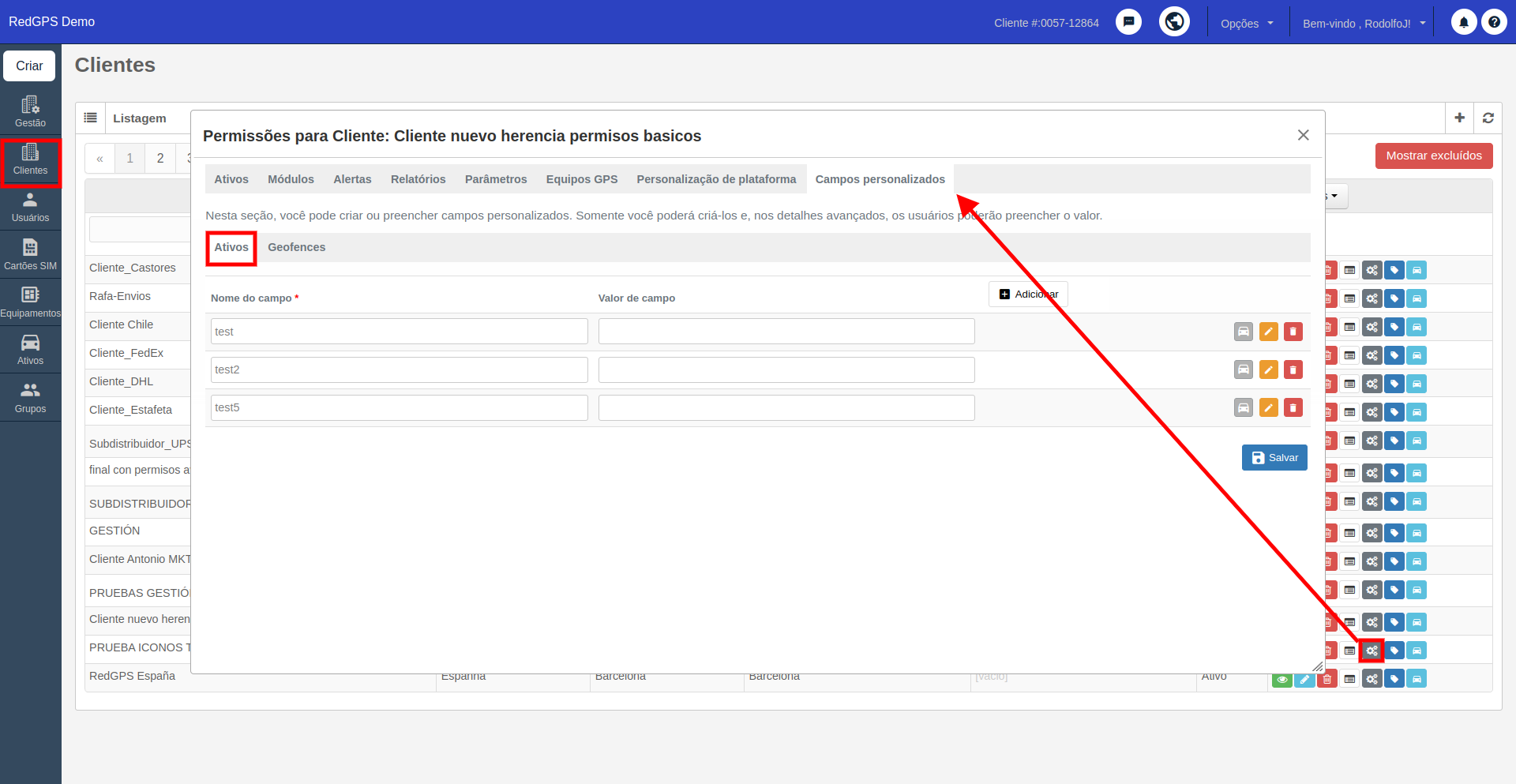The width and height of the screenshot is (1516, 784).
Task: Switch to the Equipos GPS tab
Action: click(x=582, y=179)
